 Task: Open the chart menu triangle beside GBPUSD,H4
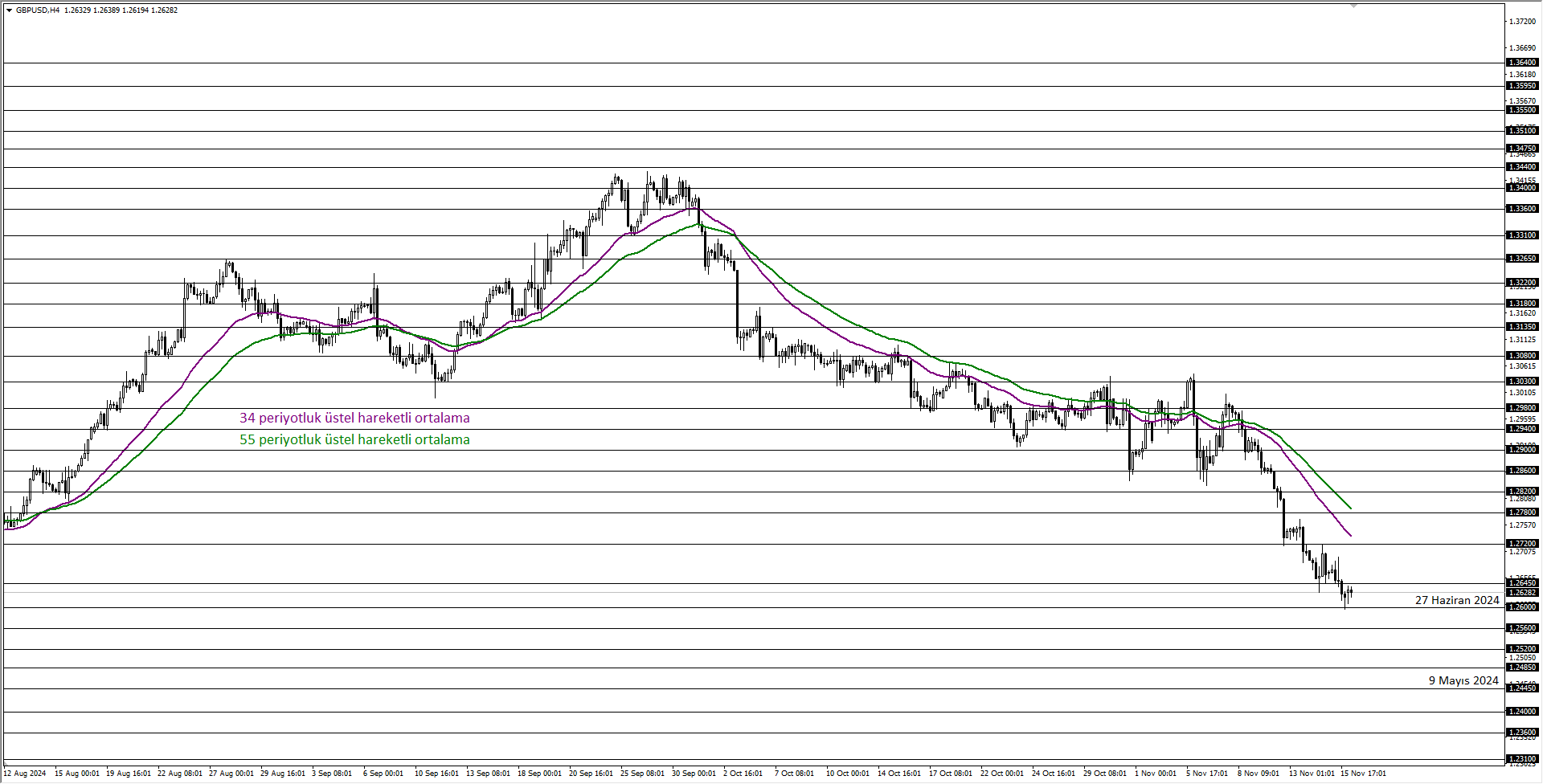click(9, 10)
